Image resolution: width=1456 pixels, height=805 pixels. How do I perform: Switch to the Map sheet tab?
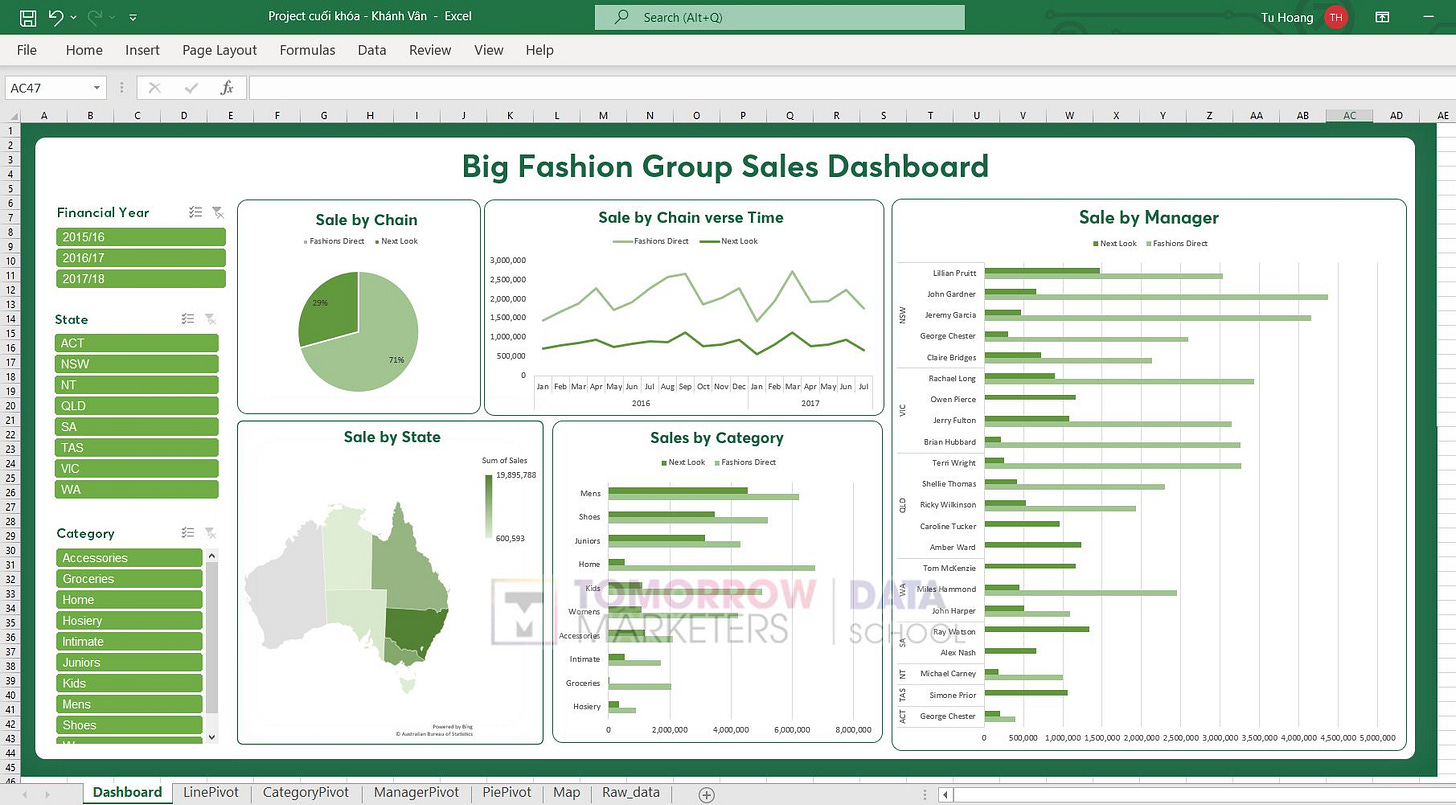pyautogui.click(x=566, y=793)
